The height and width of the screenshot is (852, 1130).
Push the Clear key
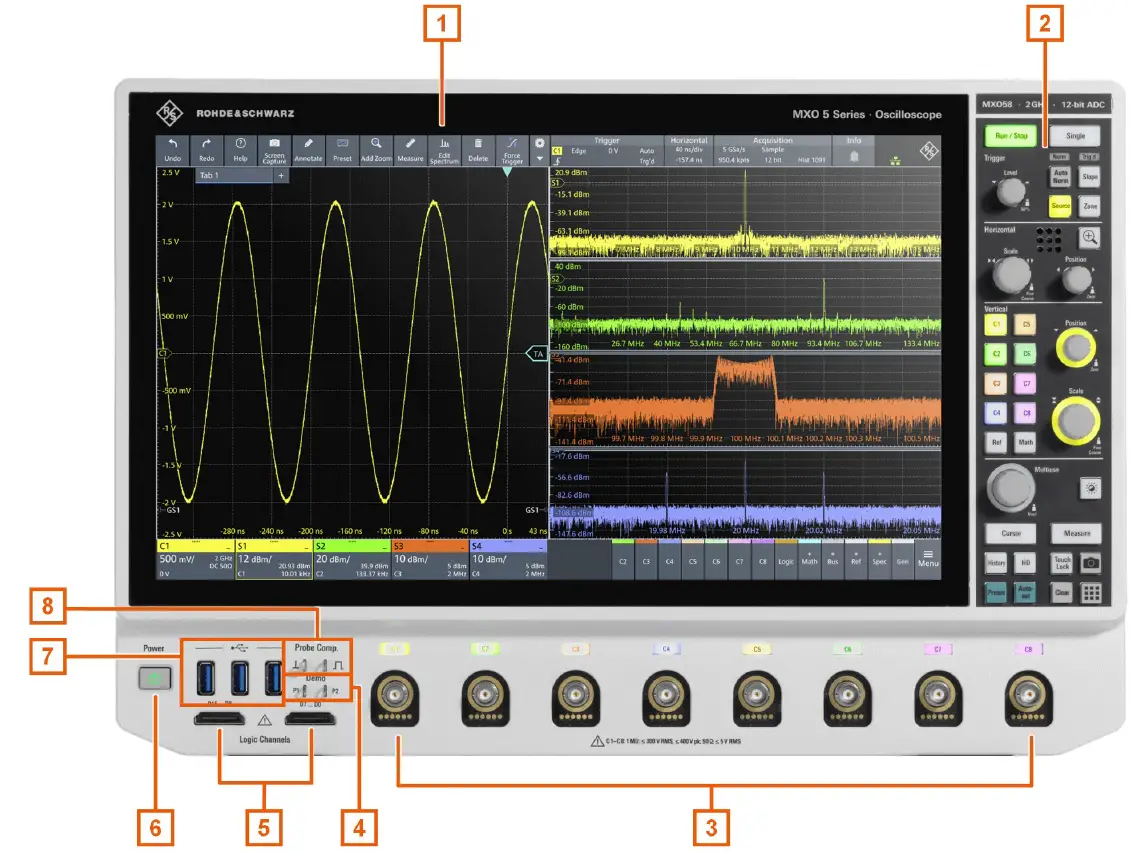click(1062, 593)
